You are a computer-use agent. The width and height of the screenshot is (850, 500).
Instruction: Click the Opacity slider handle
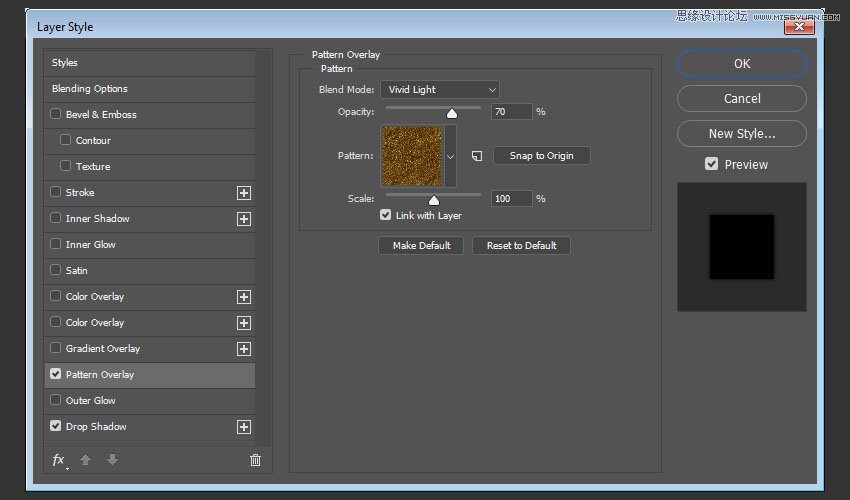tap(452, 113)
